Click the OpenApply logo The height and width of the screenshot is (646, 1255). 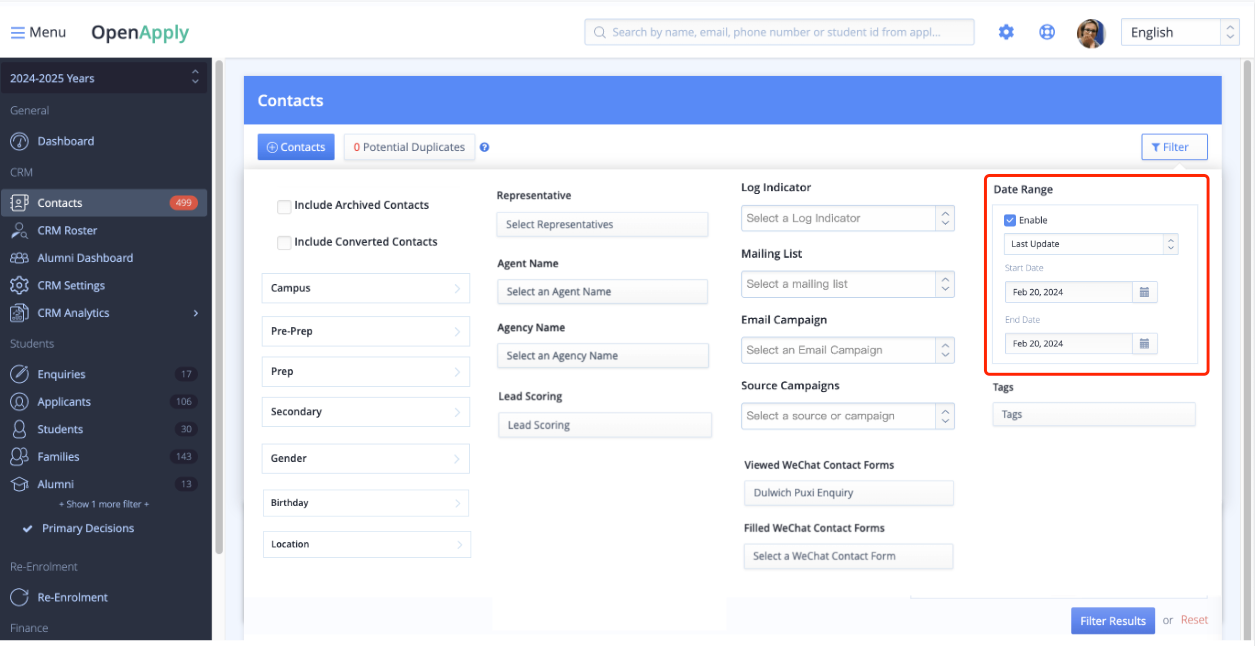point(140,32)
